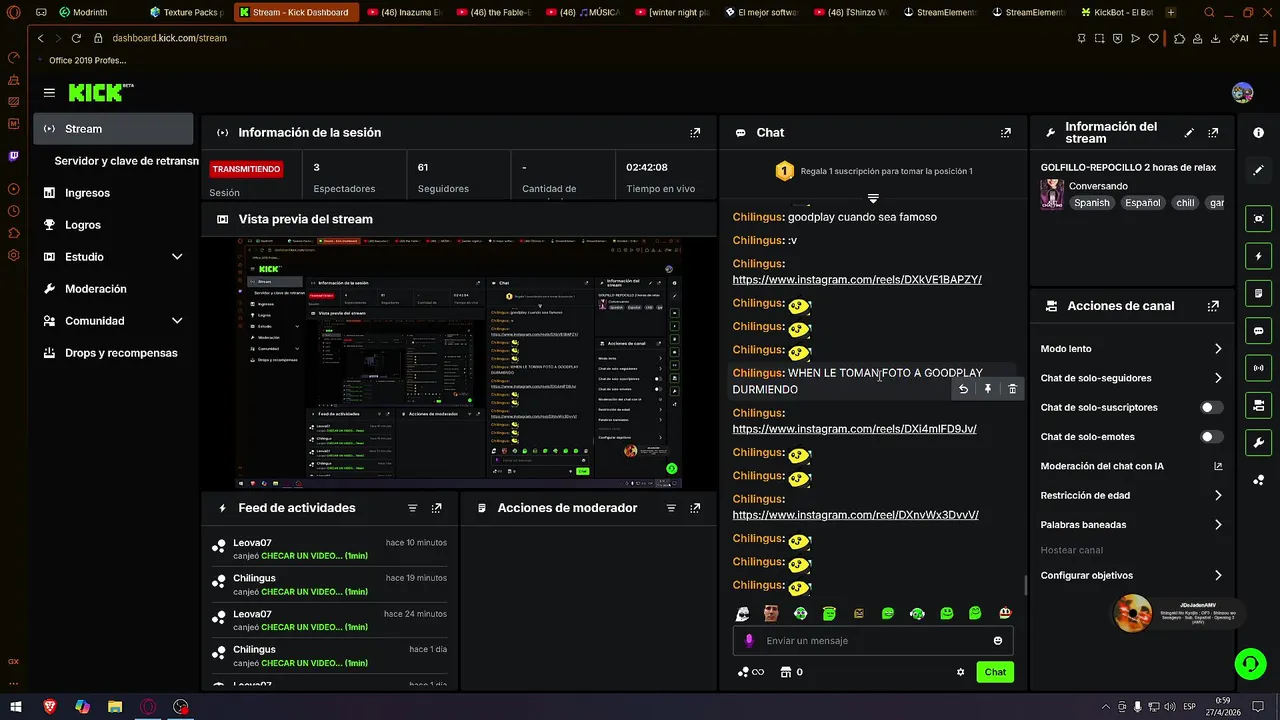Open the info icon in the right sidebar
This screenshot has height=720, width=1280.
coord(1258,133)
